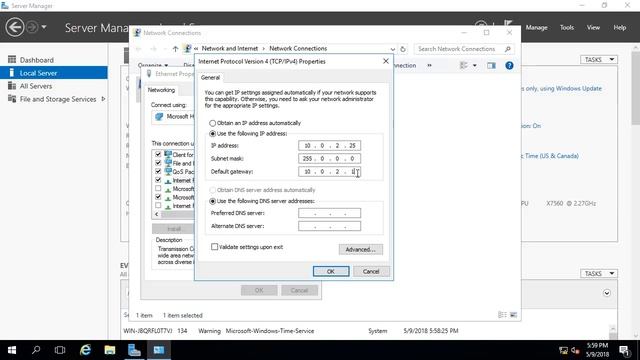Open the Help menu

[620, 27]
